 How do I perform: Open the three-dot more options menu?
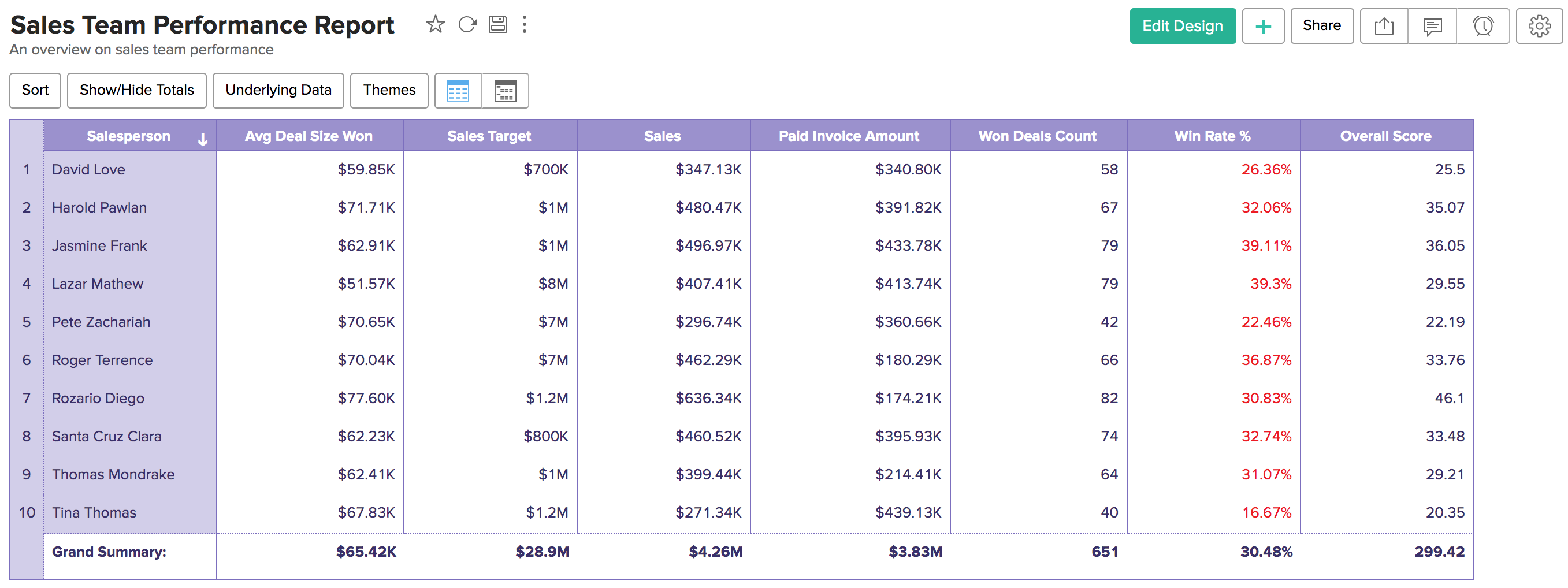click(524, 25)
